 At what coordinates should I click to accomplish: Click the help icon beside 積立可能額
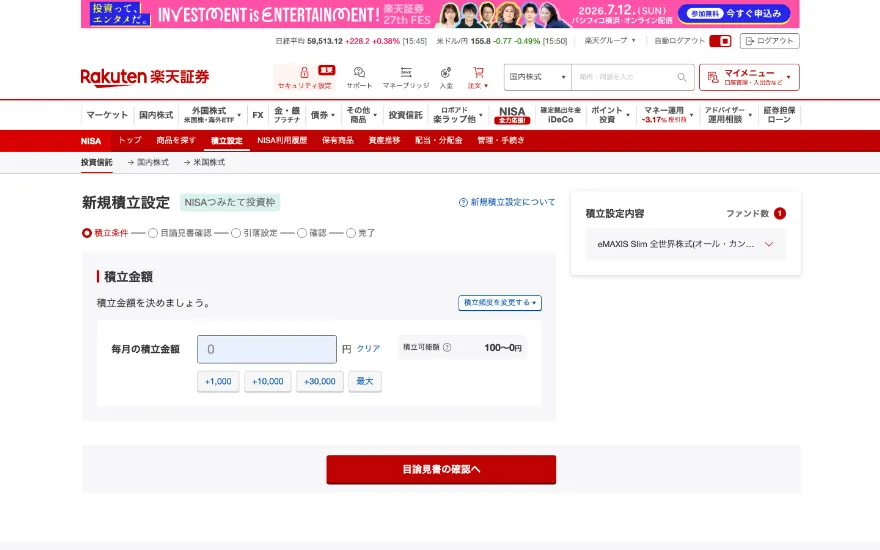(447, 347)
